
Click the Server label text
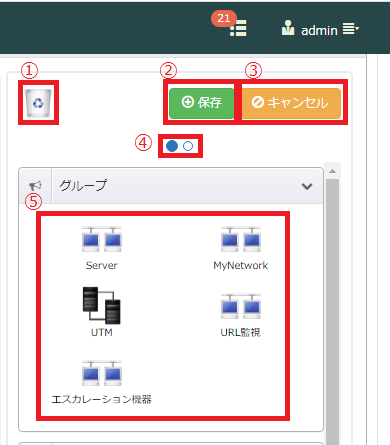102,265
